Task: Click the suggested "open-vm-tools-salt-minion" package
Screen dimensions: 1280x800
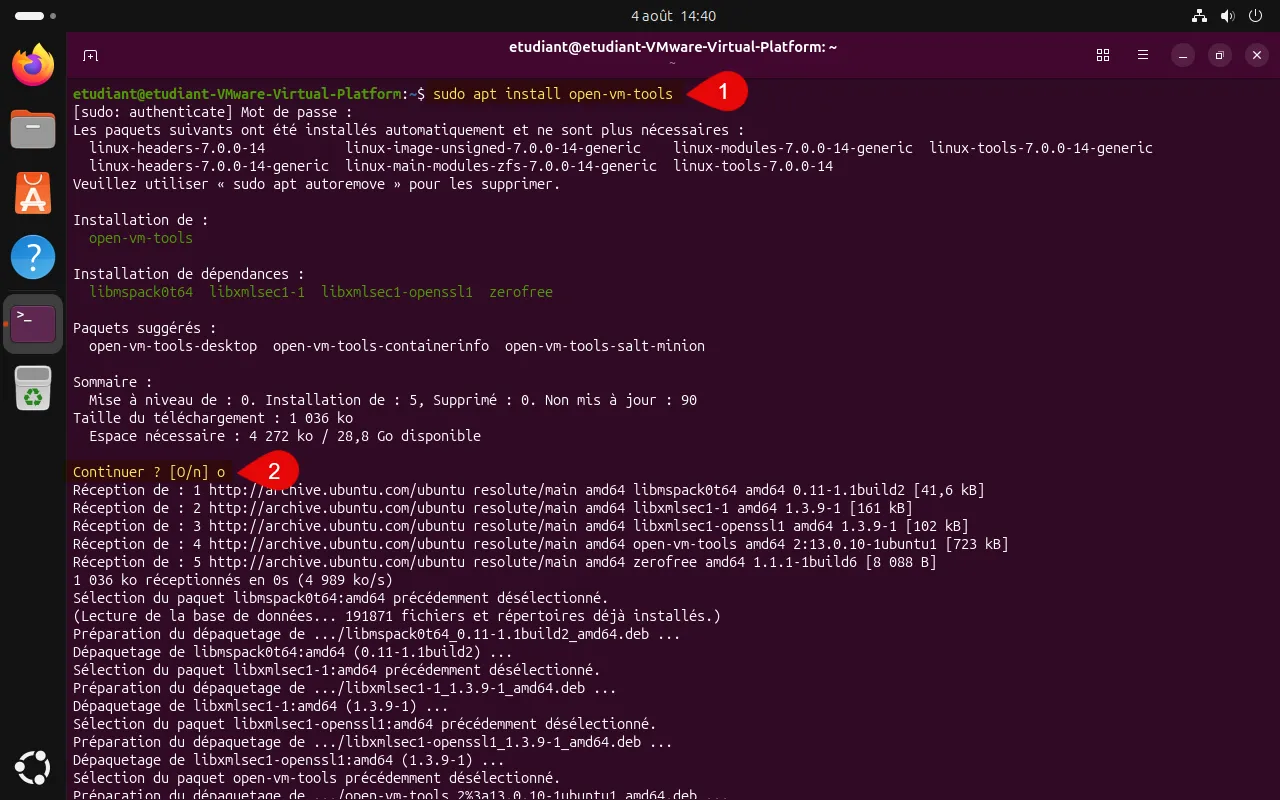Action: [605, 346]
